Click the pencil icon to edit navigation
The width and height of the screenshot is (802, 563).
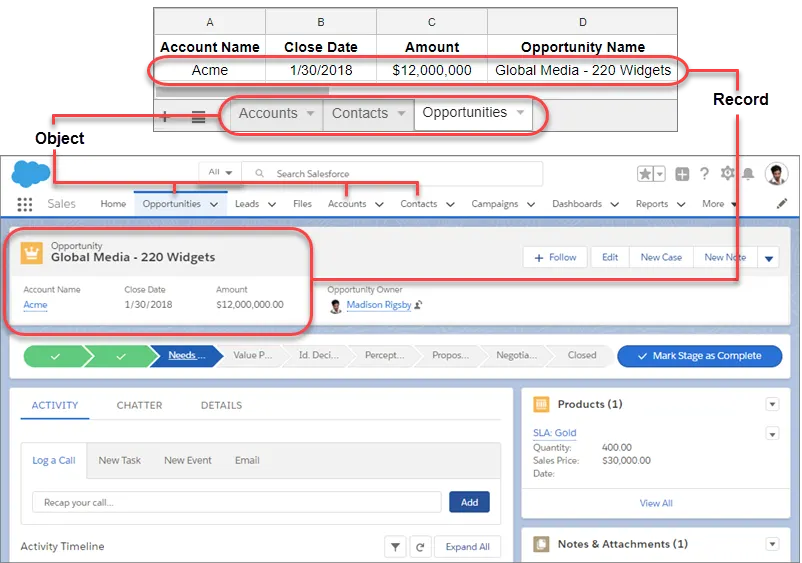coord(782,204)
